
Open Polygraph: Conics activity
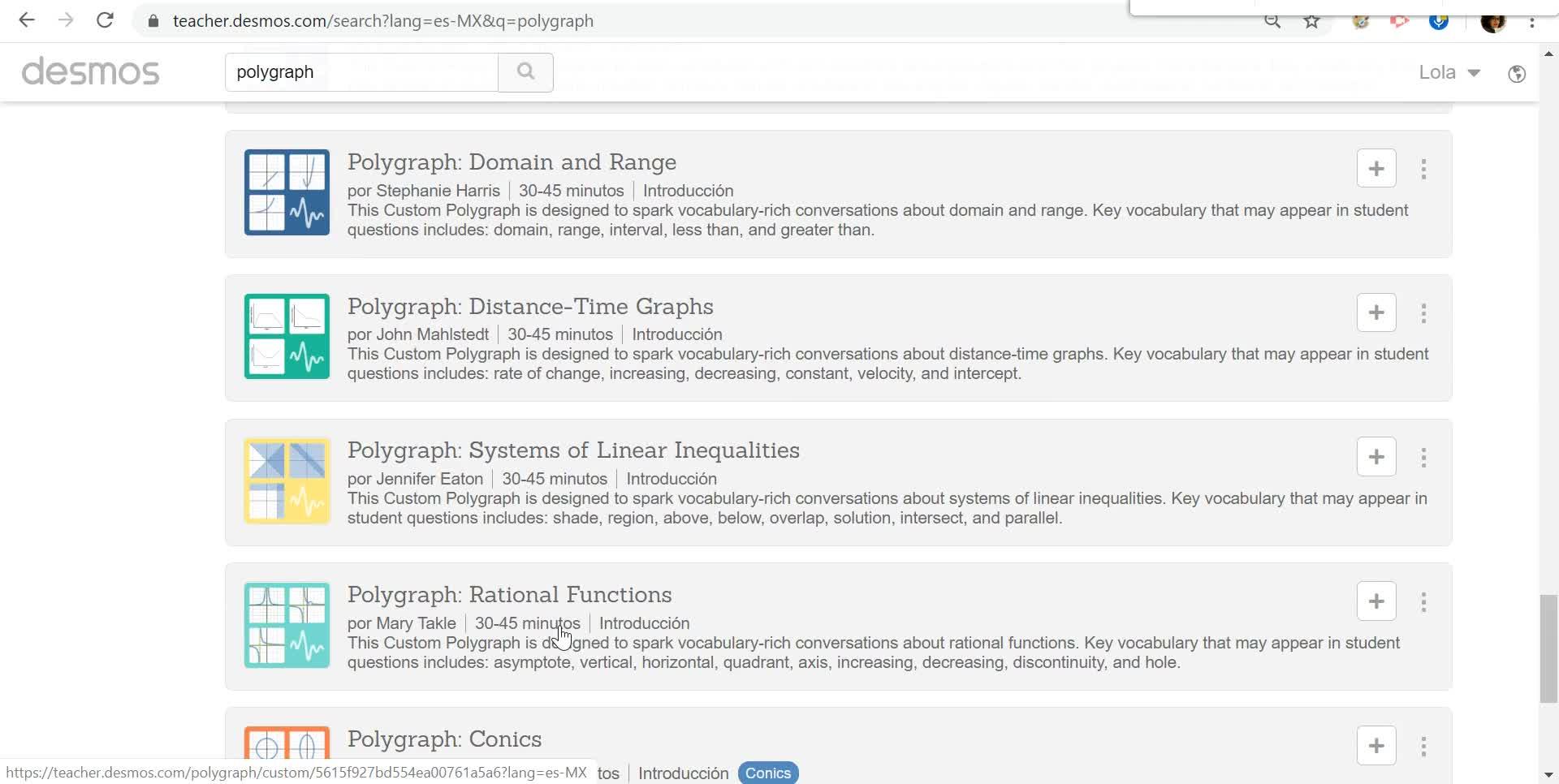(x=444, y=739)
